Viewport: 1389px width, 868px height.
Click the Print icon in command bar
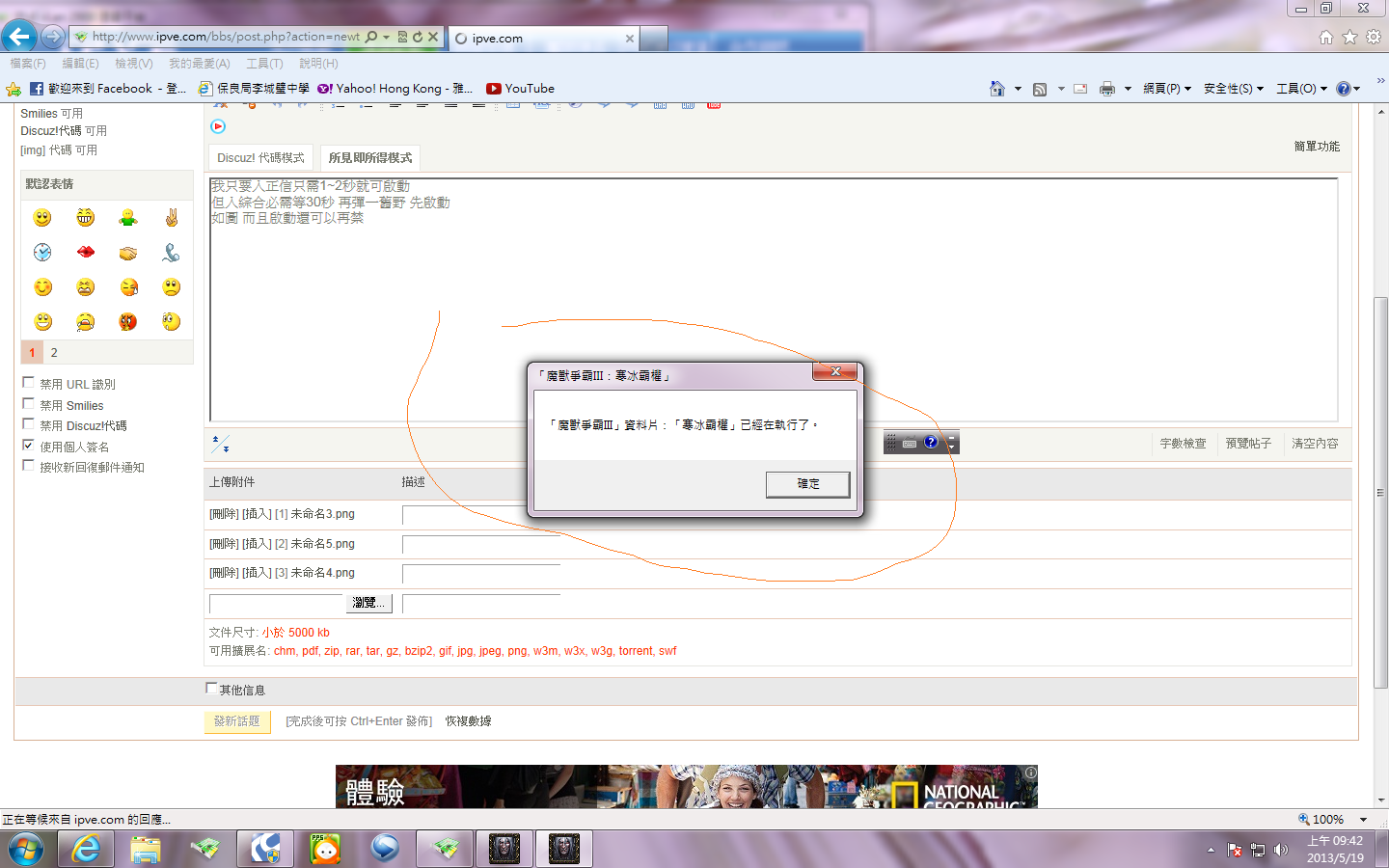(1107, 89)
